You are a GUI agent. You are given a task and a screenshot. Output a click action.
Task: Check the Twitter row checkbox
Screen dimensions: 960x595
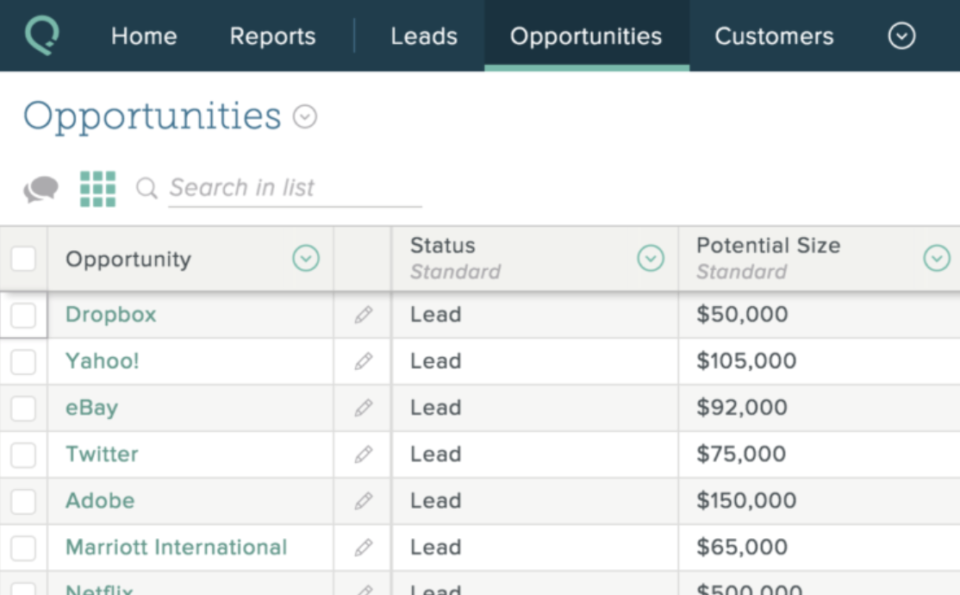pyautogui.click(x=23, y=455)
